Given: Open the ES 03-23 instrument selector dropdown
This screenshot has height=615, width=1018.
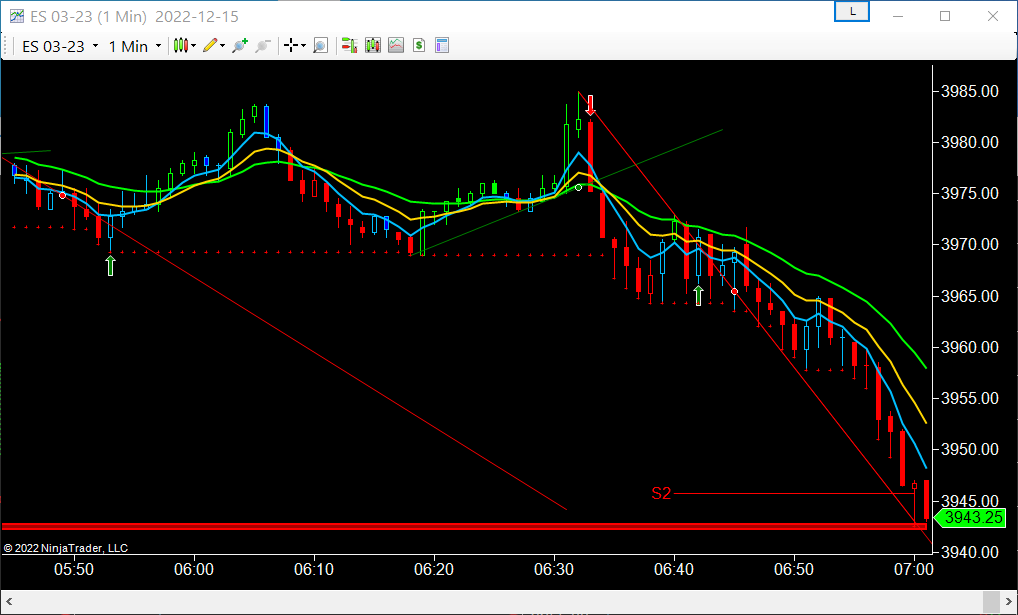Looking at the screenshot, I should pos(60,46).
